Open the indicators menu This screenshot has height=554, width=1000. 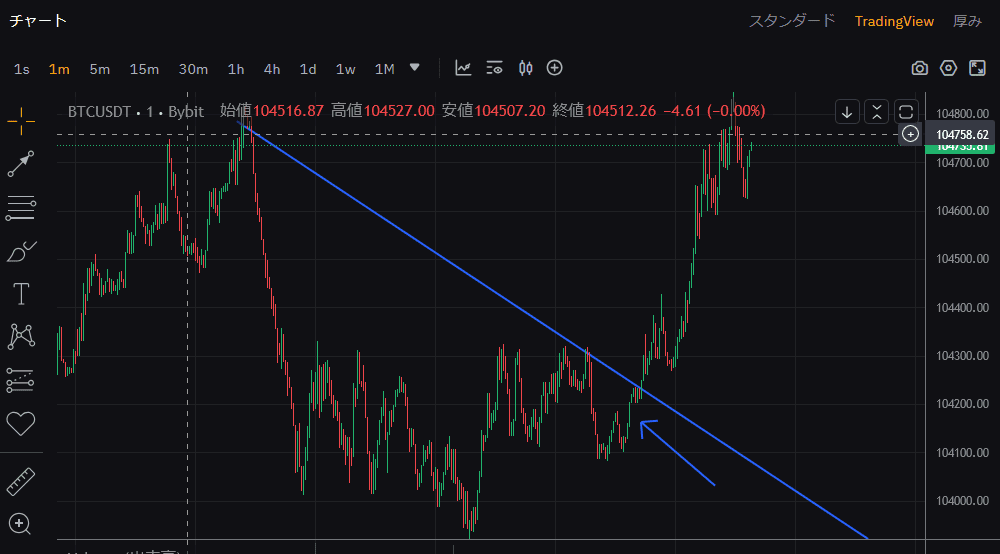click(x=464, y=68)
